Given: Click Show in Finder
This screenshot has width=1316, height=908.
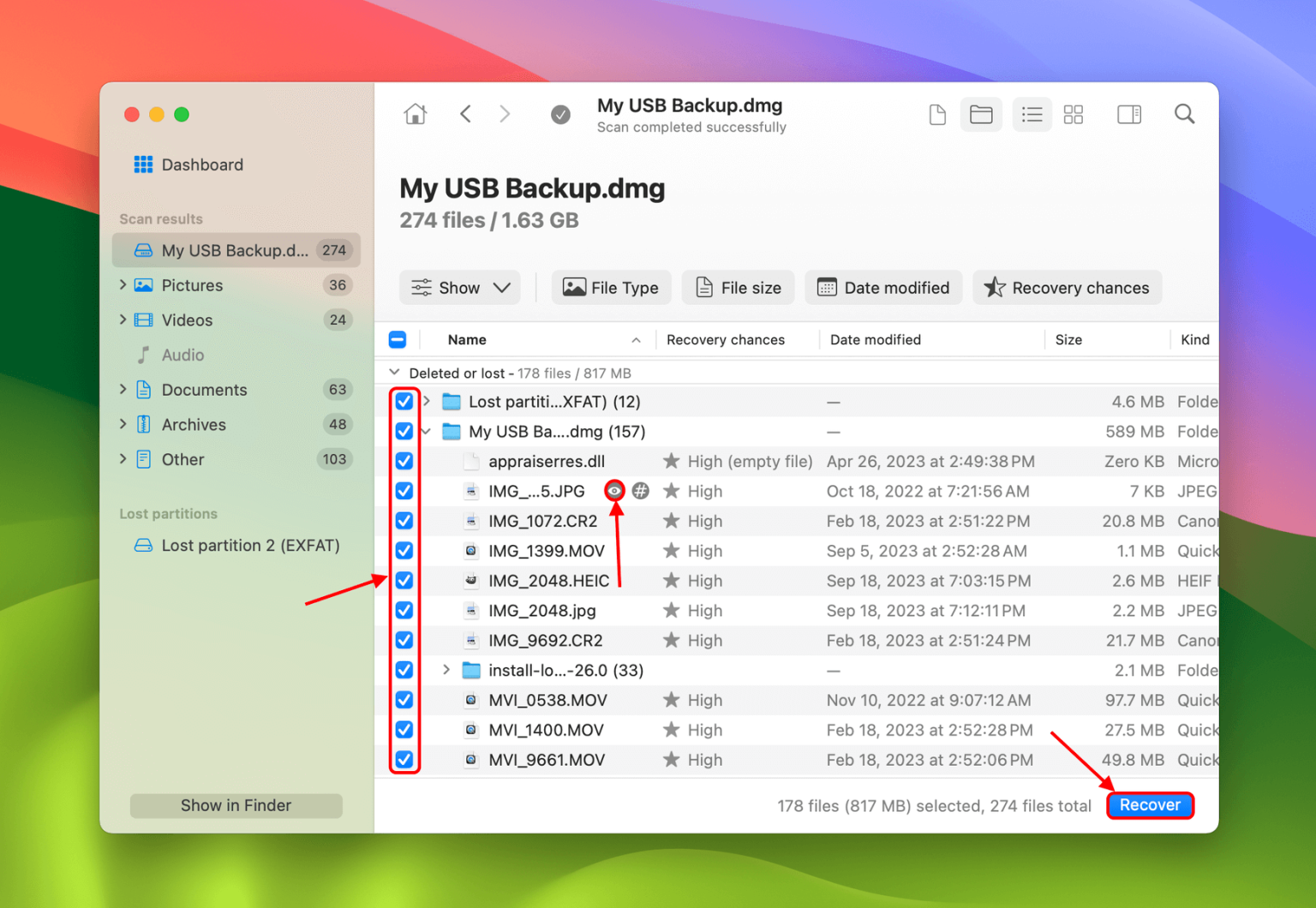Looking at the screenshot, I should [236, 805].
